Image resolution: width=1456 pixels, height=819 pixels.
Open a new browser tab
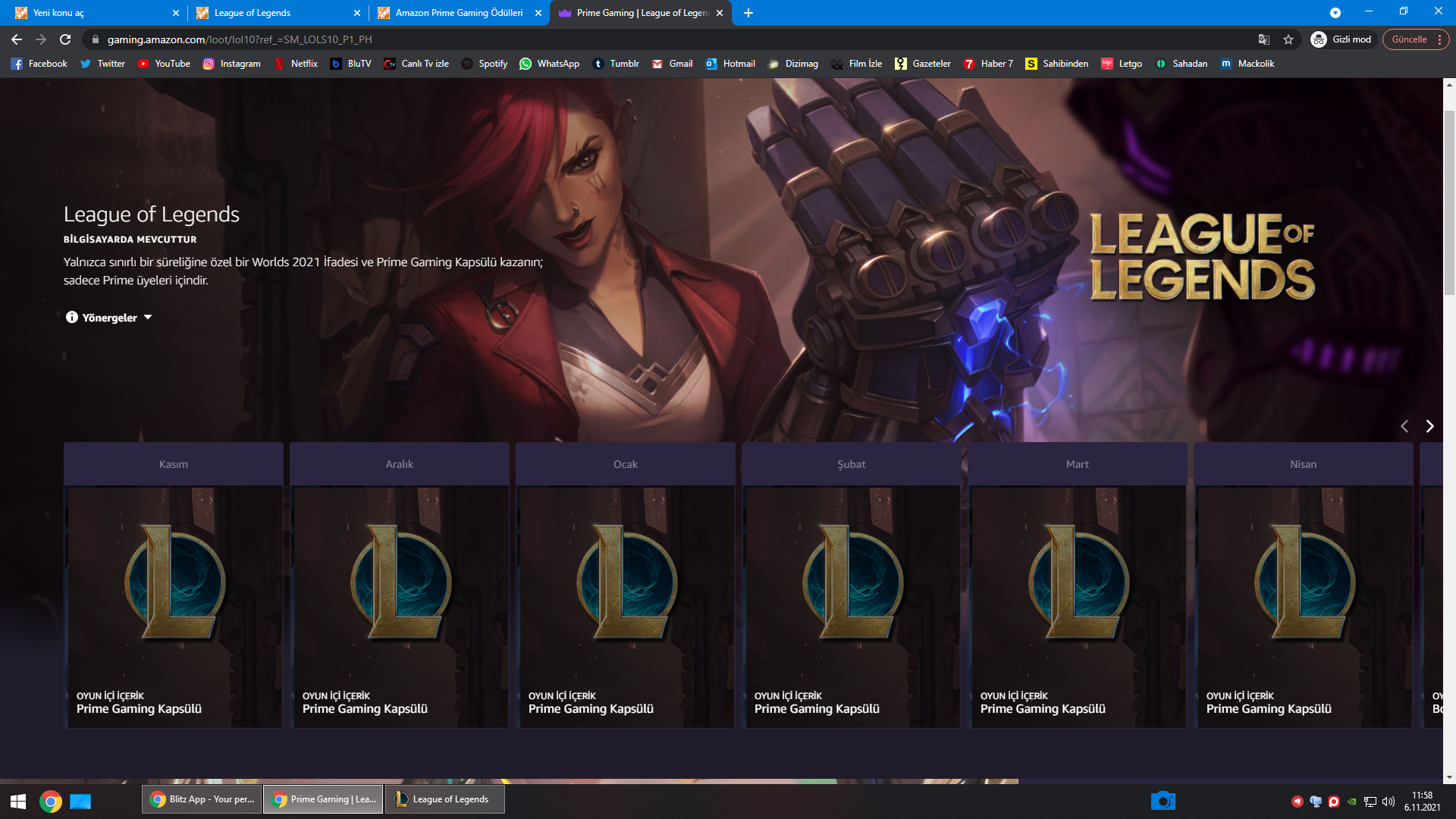748,13
